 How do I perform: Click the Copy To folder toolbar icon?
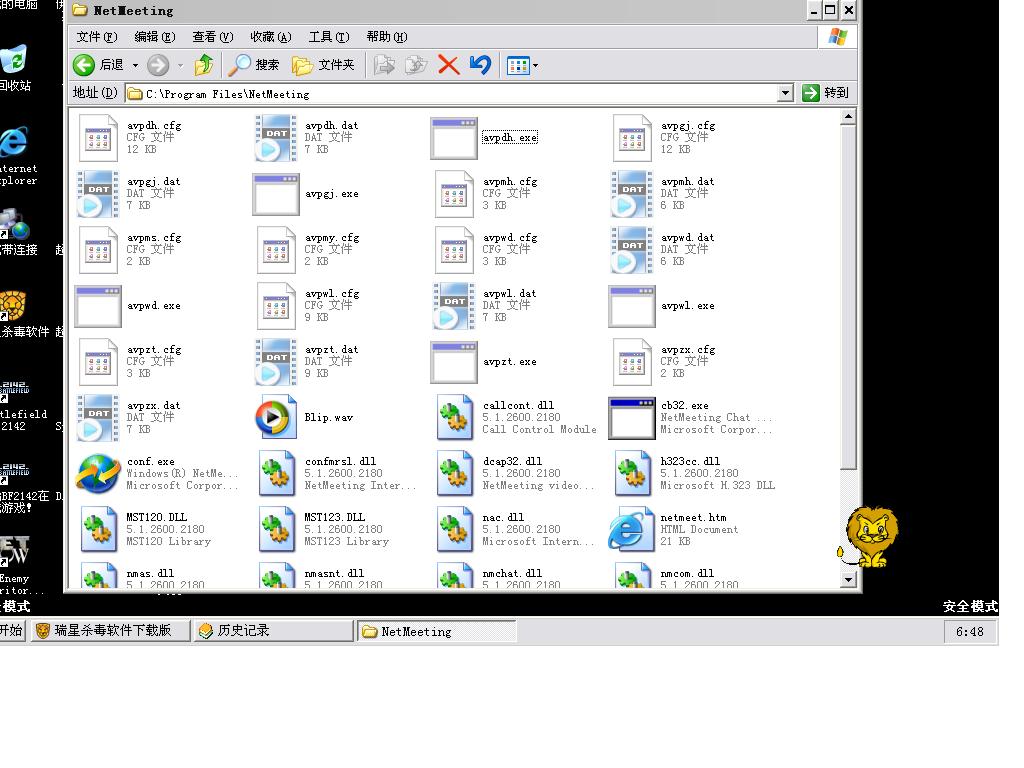pos(416,65)
